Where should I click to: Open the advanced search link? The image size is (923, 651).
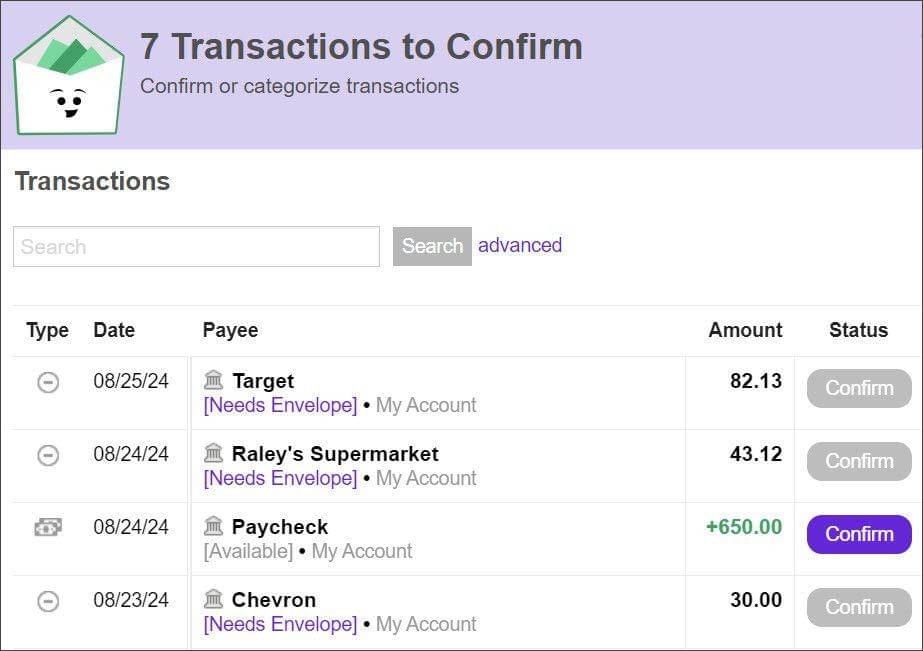point(520,245)
